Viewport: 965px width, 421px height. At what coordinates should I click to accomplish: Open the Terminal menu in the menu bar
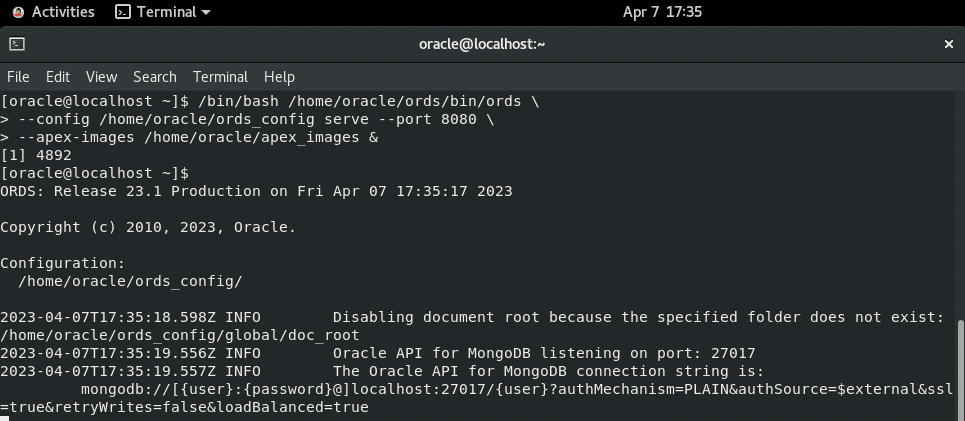[x=220, y=76]
